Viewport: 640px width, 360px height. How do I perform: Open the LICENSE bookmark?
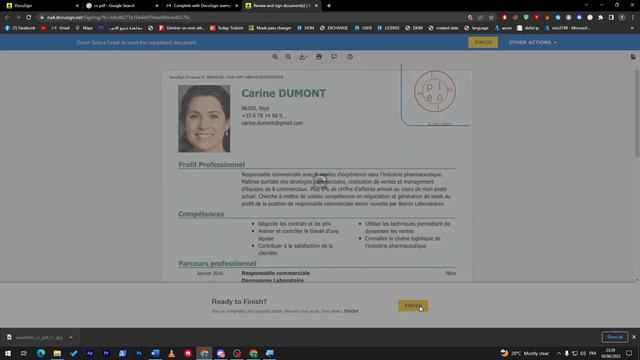[389, 28]
